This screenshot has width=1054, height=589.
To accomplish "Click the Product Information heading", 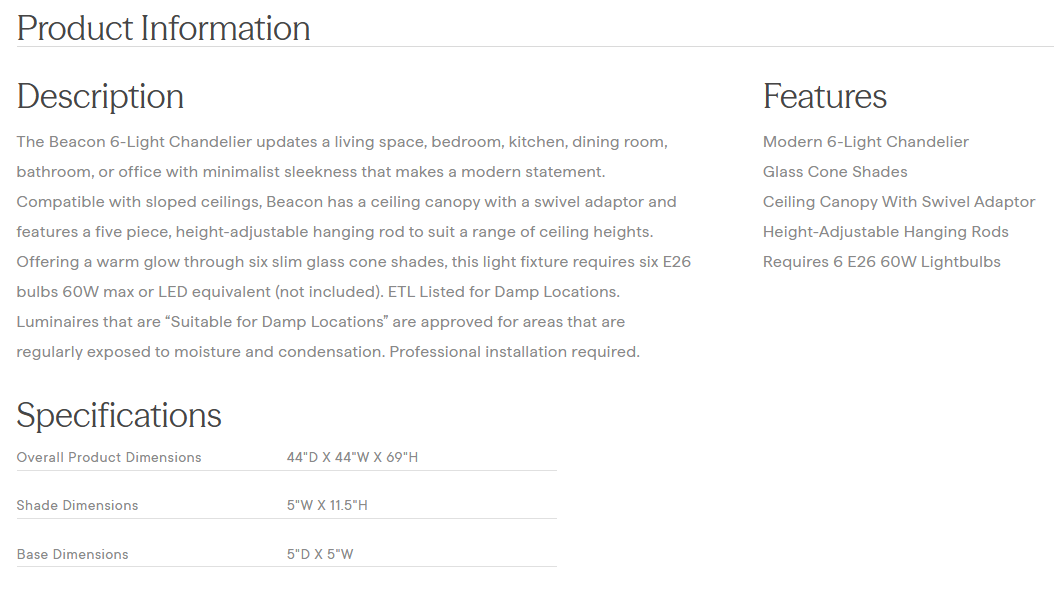I will [x=163, y=28].
